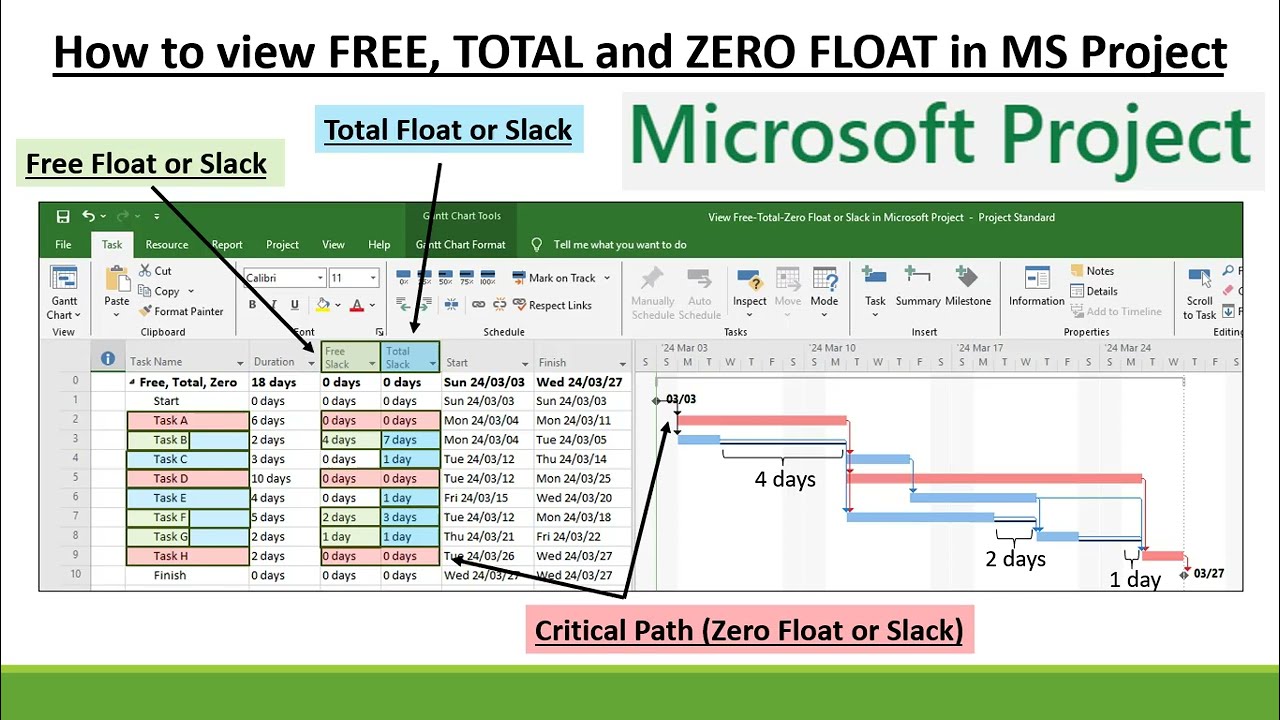The height and width of the screenshot is (720, 1280).
Task: Expand the Copy dropdown arrow
Action: click(x=190, y=291)
